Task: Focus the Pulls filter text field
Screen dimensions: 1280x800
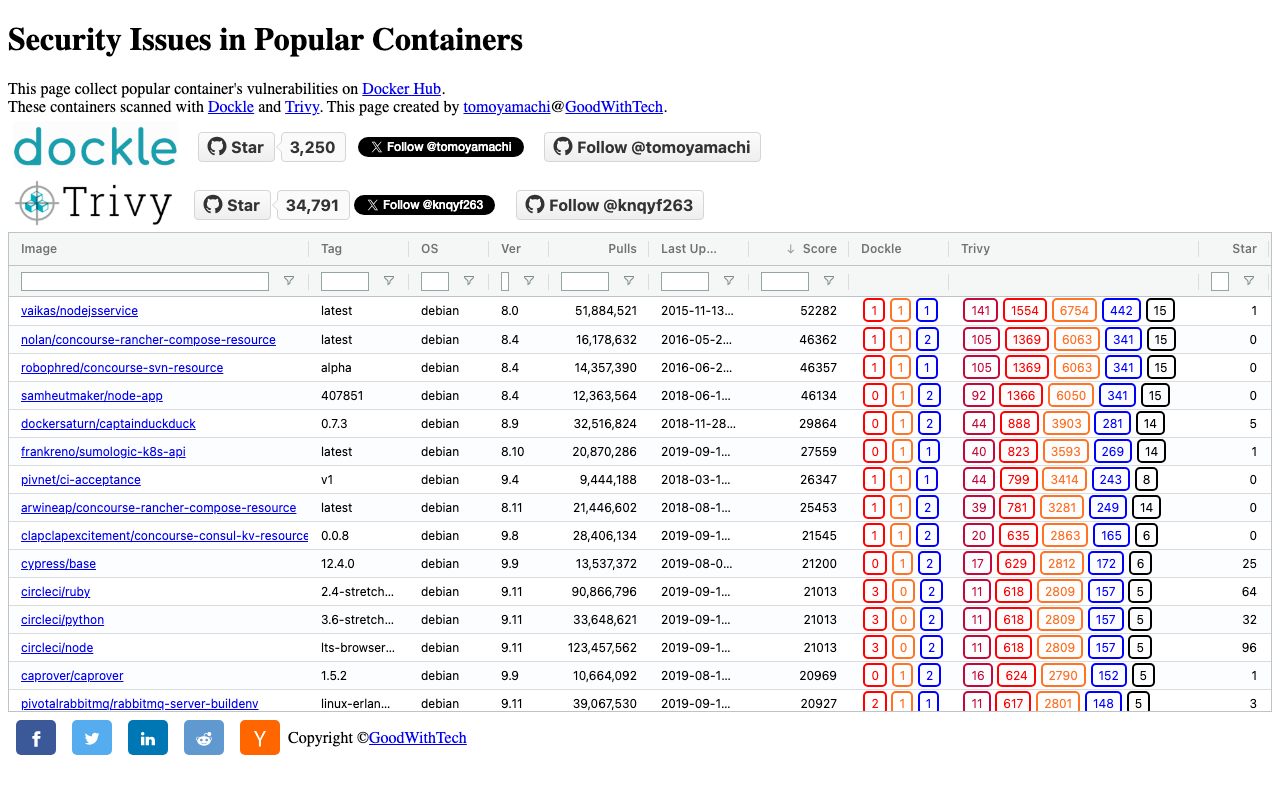Action: tap(585, 281)
